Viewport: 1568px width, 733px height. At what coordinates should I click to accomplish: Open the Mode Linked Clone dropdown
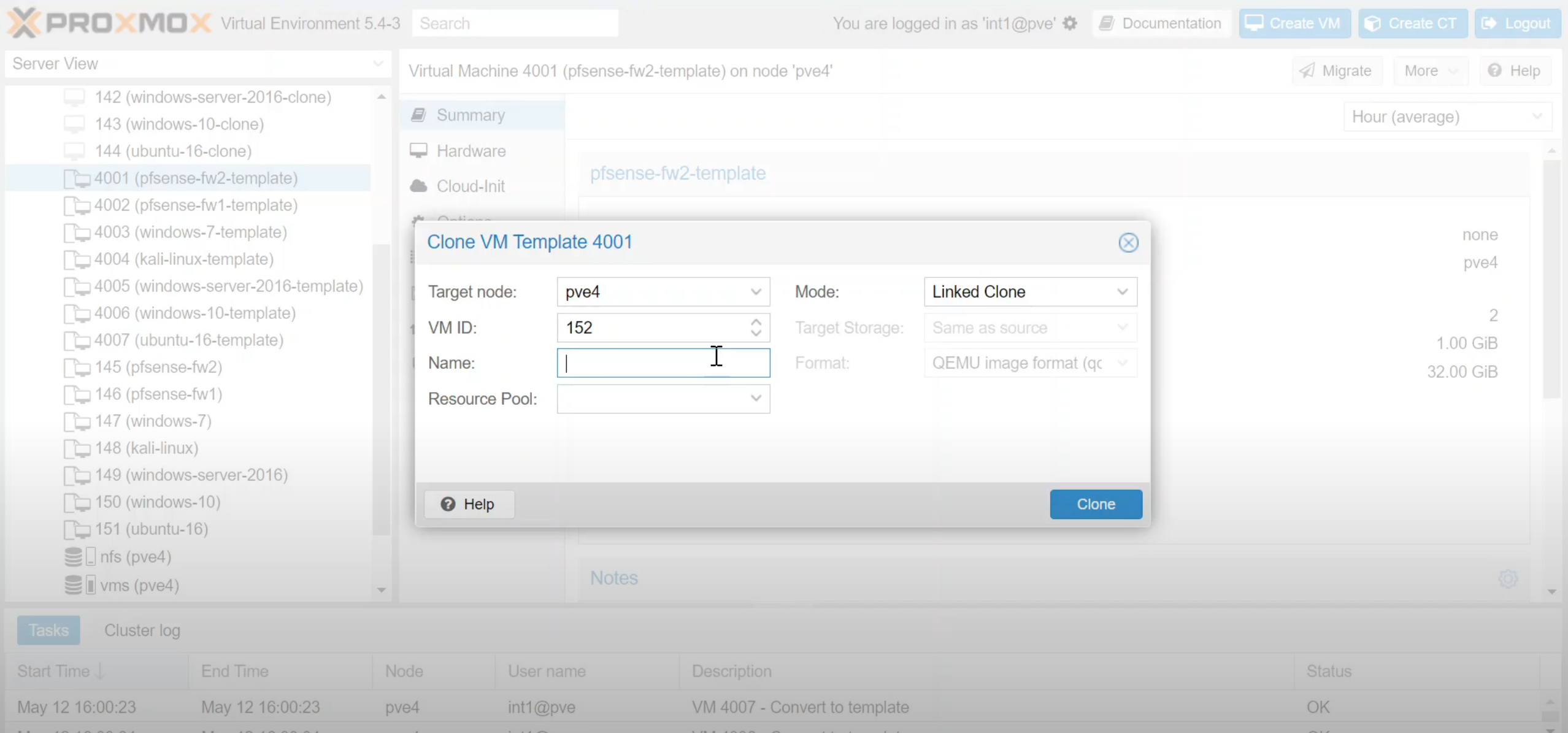pyautogui.click(x=1122, y=291)
